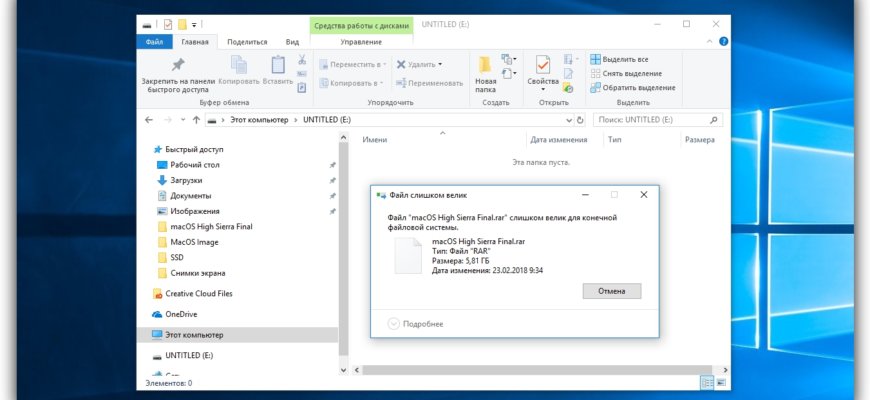Click Select none (Снять выделение)

click(x=626, y=73)
